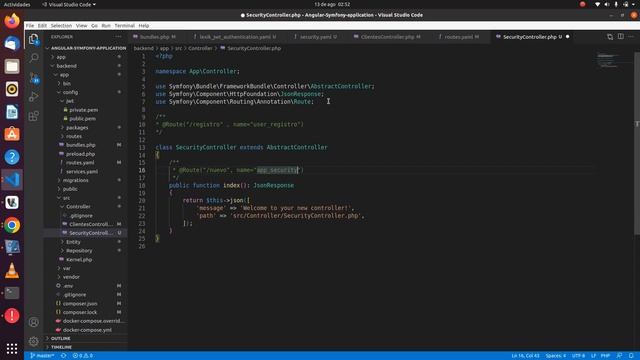Open docker-compose.yml in the explorer
The height and width of the screenshot is (360, 640).
pyautogui.click(x=87, y=330)
